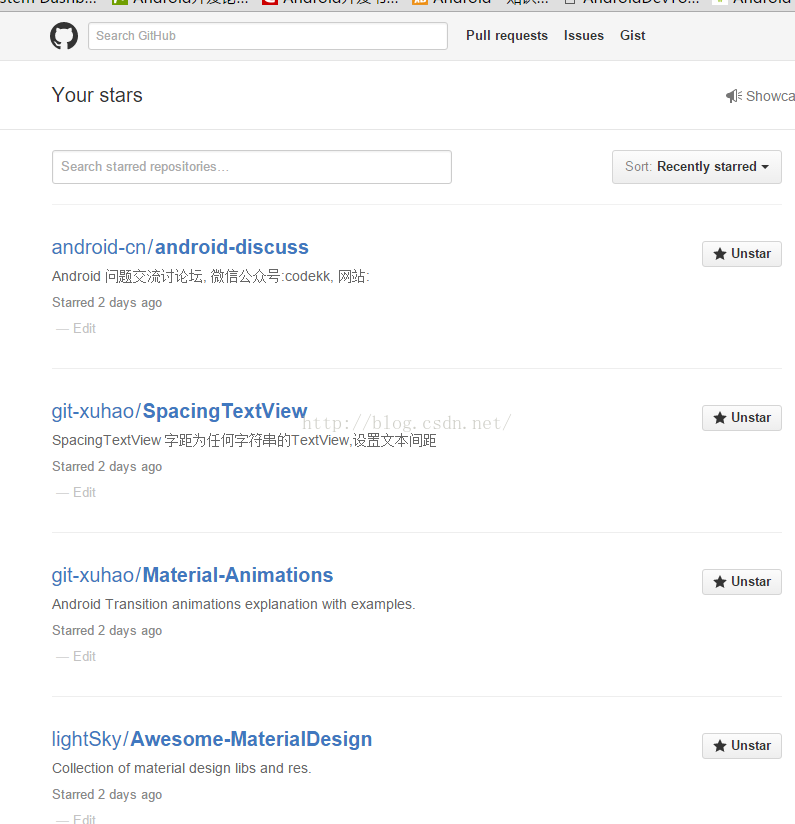Edit the android-discuss star entry
Image resolution: width=795 pixels, height=824 pixels.
84,328
